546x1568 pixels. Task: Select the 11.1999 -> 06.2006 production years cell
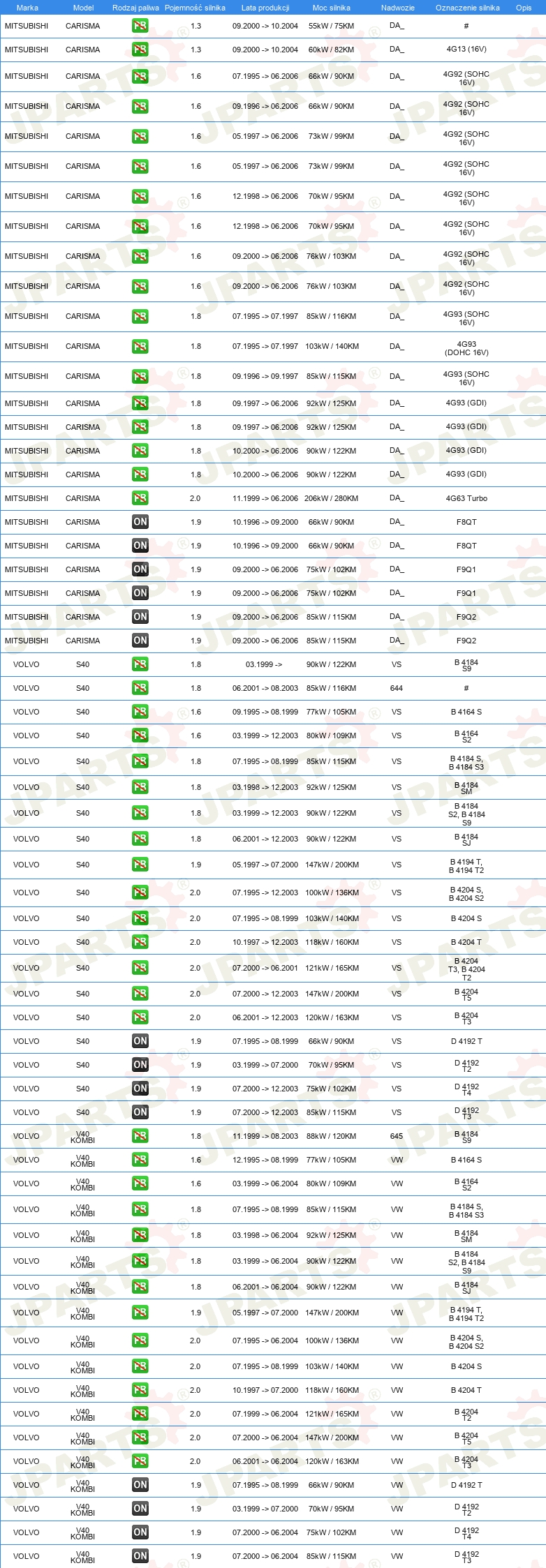[265, 498]
